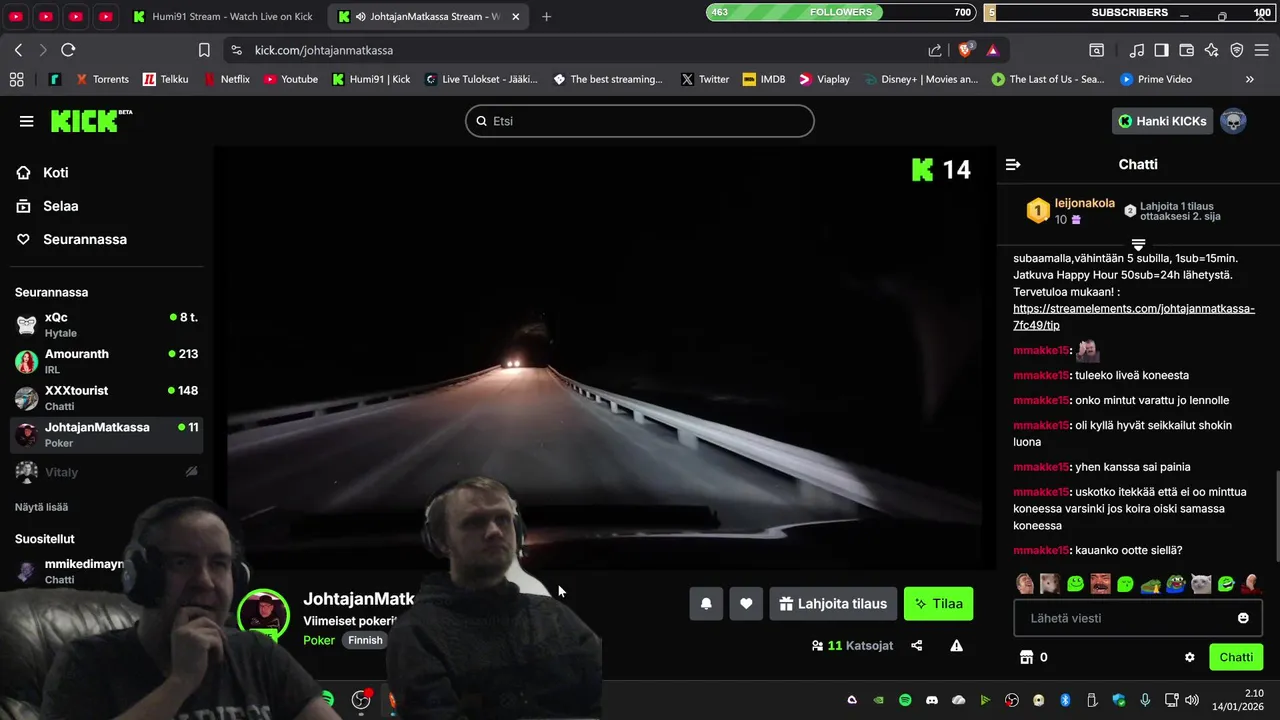Toggle notification bell for the channel
Image resolution: width=1280 pixels, height=720 pixels.
point(706,603)
